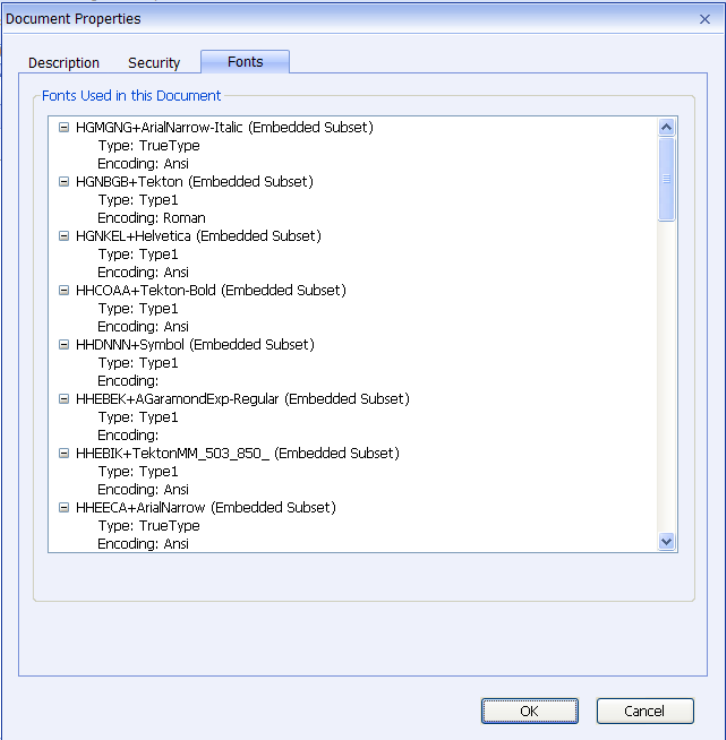Image resolution: width=726 pixels, height=740 pixels.
Task: Click the font list scrollbar thumb
Action: [667, 179]
